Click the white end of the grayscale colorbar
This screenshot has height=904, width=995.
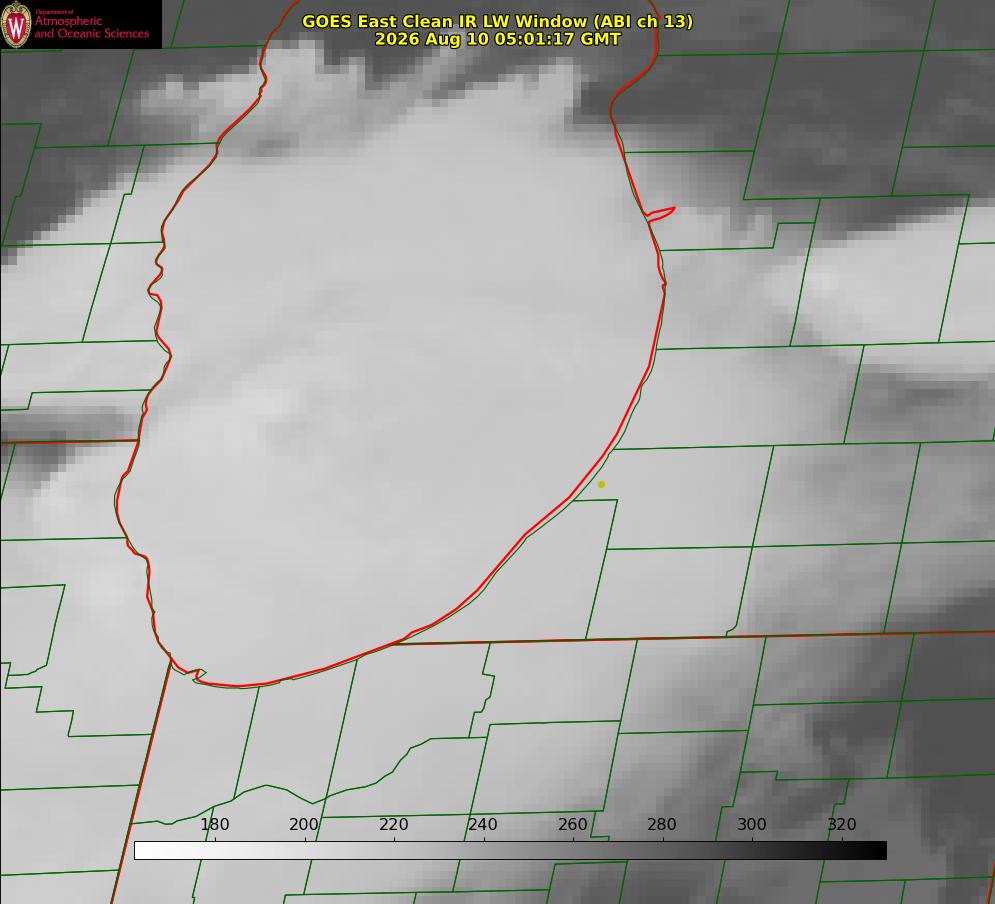[143, 850]
